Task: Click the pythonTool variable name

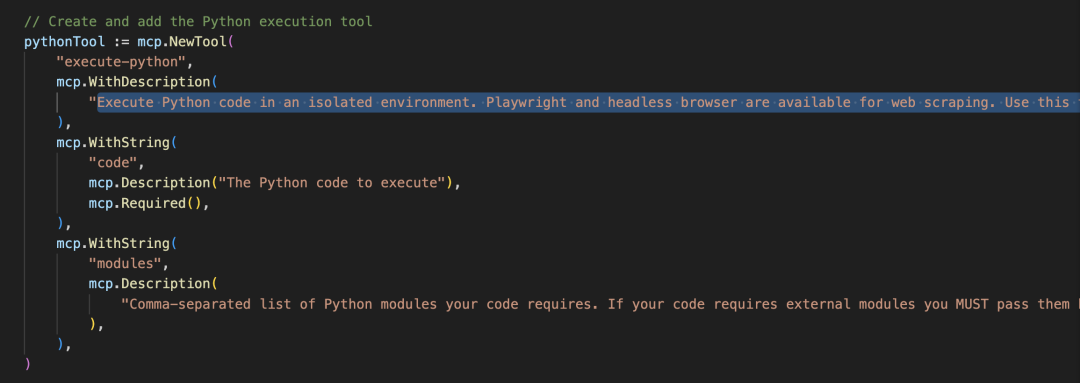Action: [65, 41]
